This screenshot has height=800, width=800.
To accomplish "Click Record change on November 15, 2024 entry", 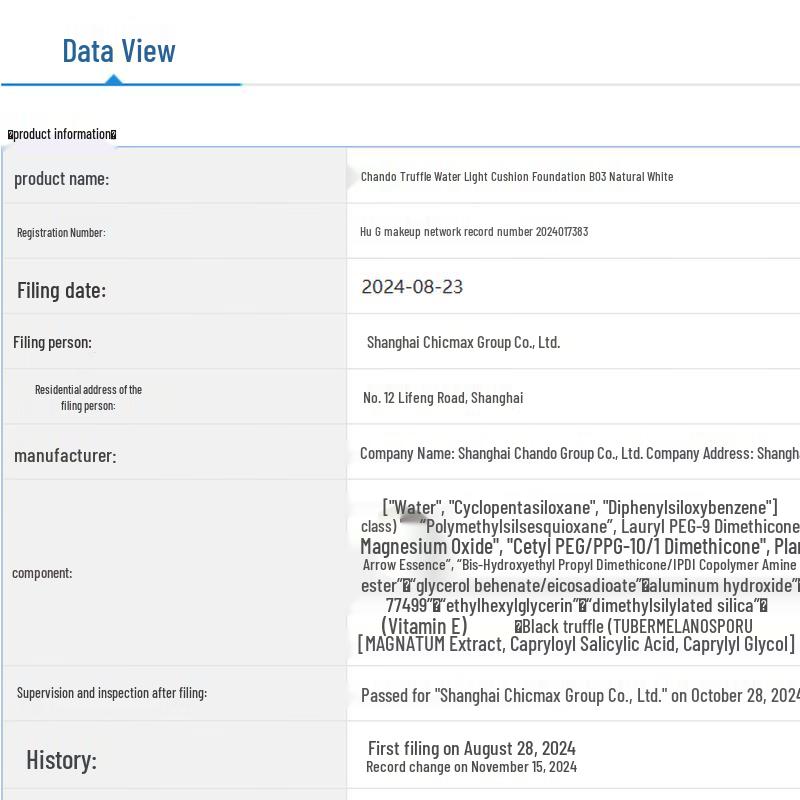I will [471, 767].
